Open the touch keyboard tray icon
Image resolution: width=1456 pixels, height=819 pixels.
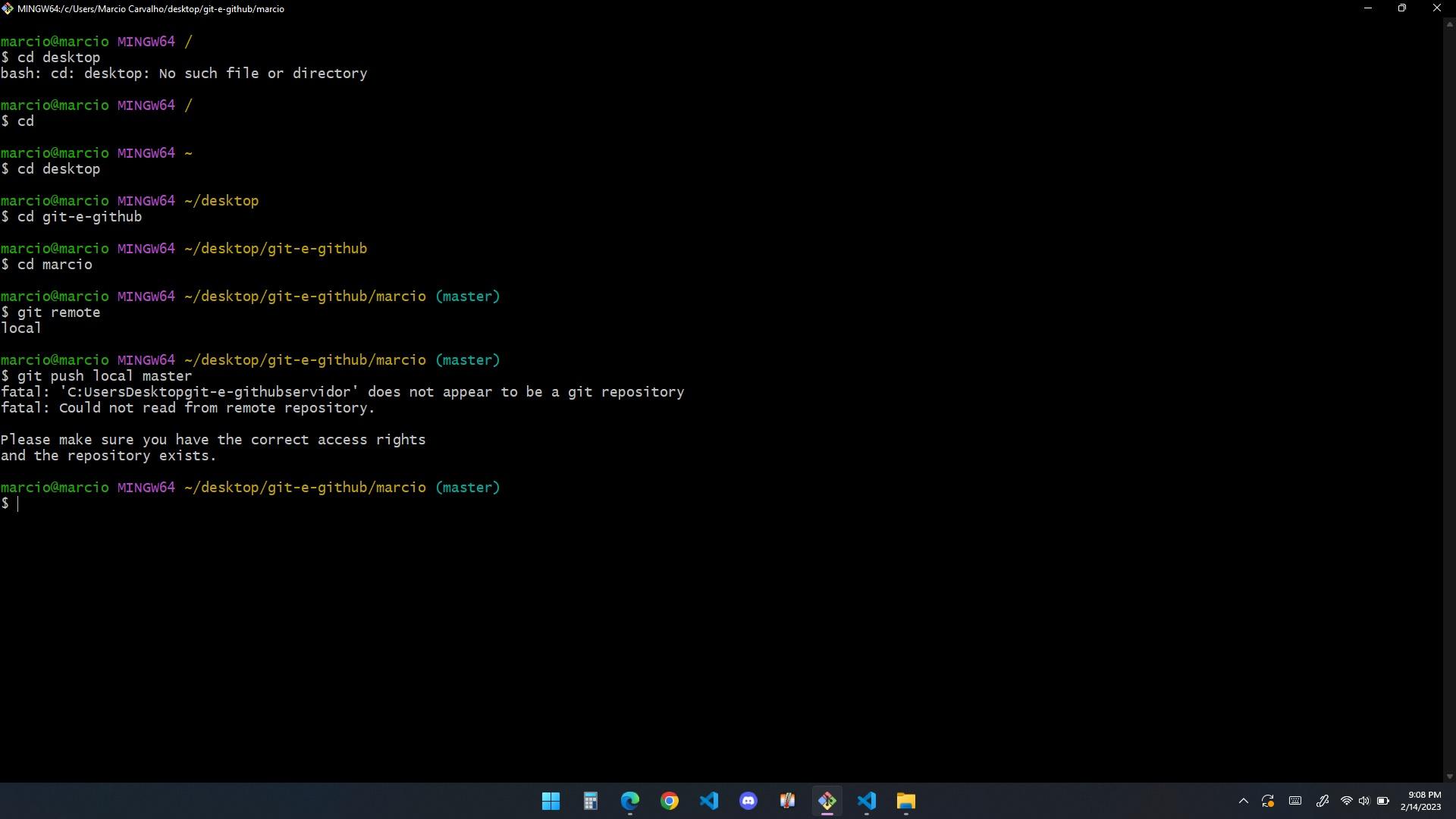(x=1295, y=801)
